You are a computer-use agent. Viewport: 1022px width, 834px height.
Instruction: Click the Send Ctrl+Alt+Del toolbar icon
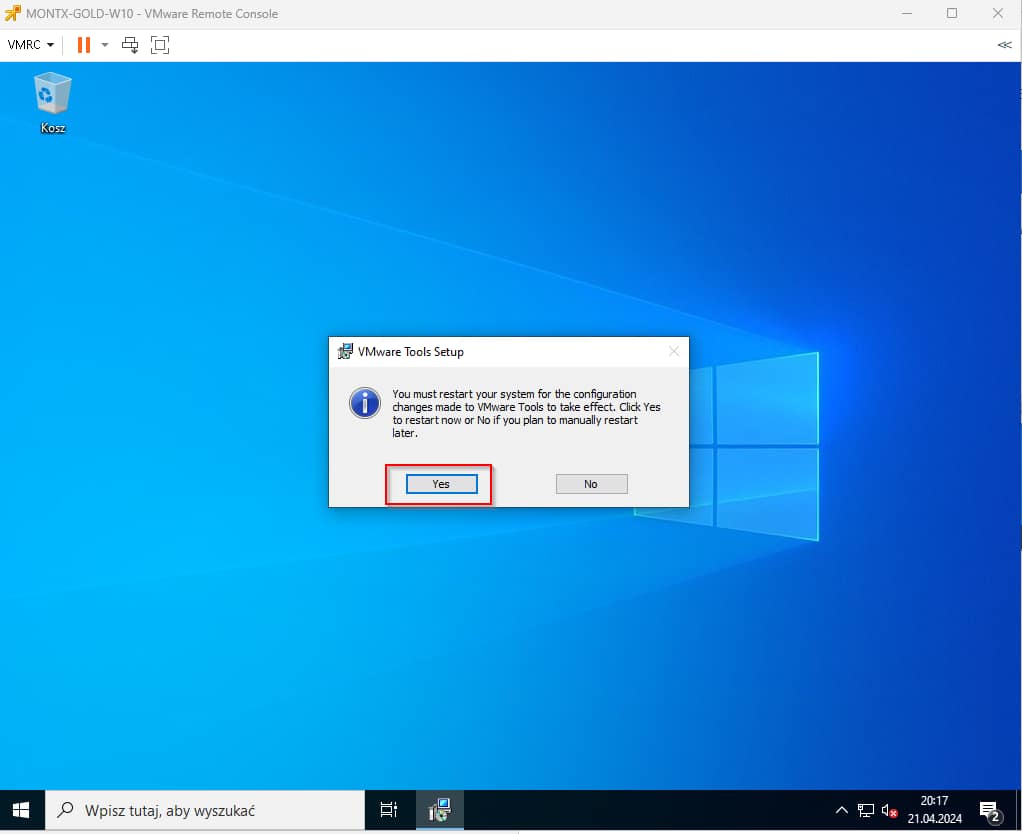tap(130, 45)
